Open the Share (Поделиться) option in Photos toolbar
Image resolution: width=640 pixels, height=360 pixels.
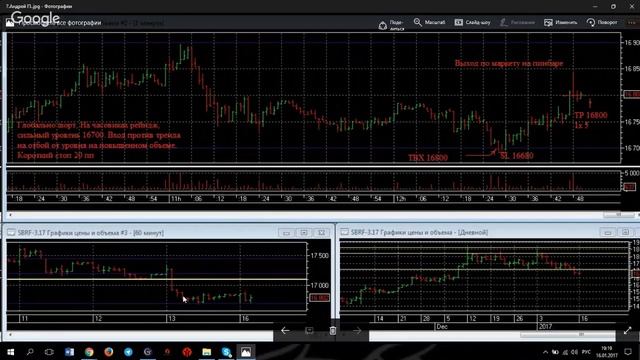[x=391, y=24]
